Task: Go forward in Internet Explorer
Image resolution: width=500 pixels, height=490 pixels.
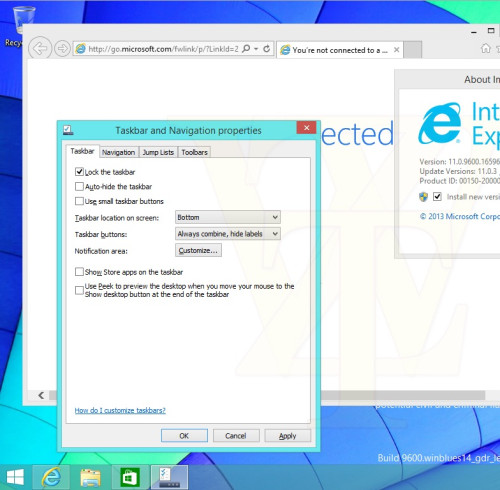Action: click(62, 49)
